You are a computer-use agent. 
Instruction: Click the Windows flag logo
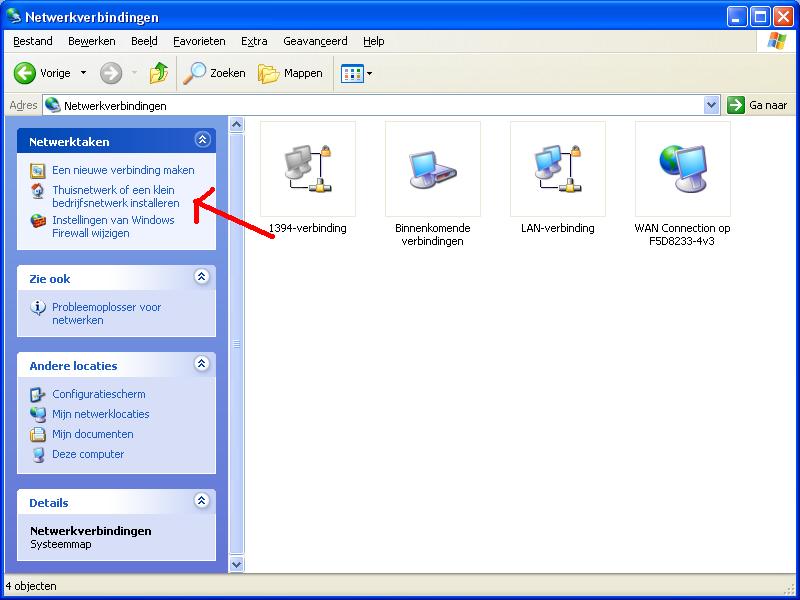click(777, 41)
